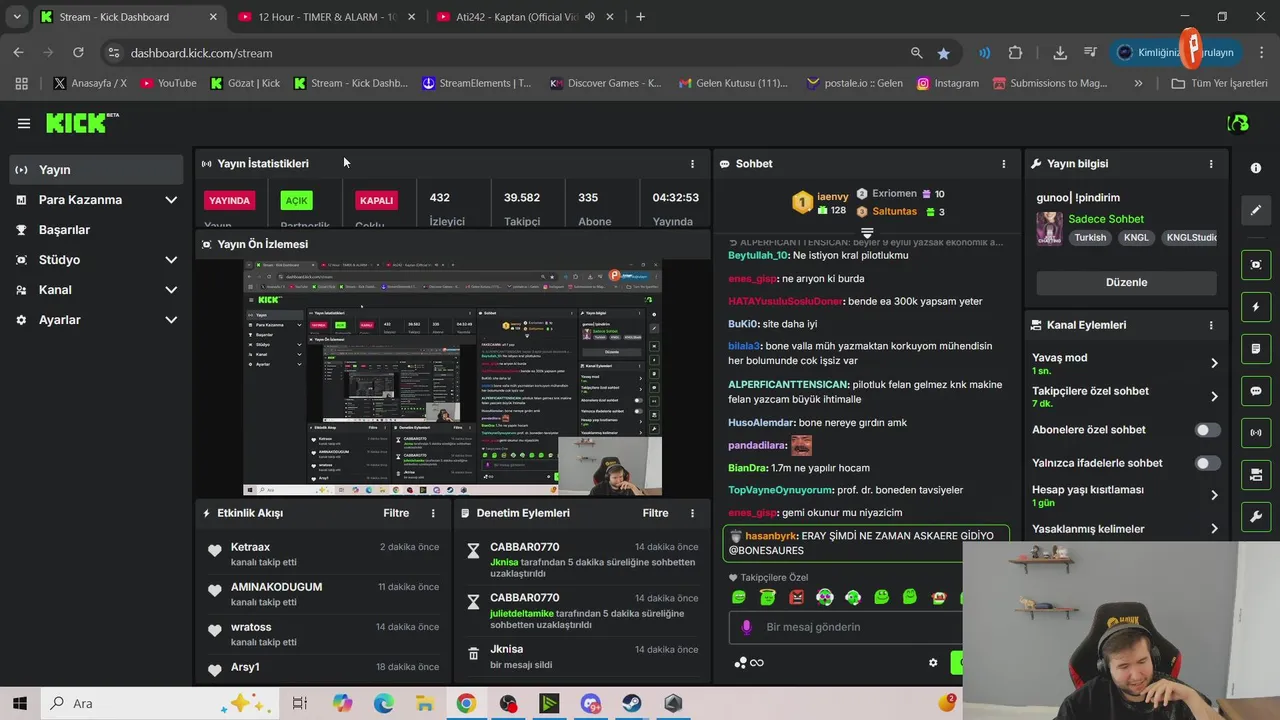Open the three-dot menu of Yayın bilgisi panel

coord(1211,164)
